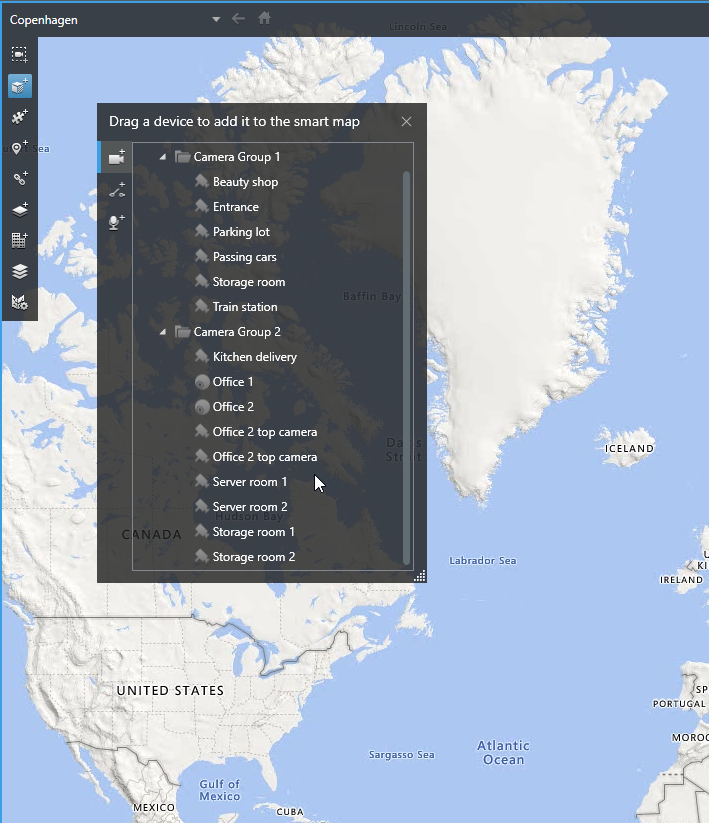Click the add custom overlay icon
The height and width of the screenshot is (823, 709).
[x=19, y=210]
